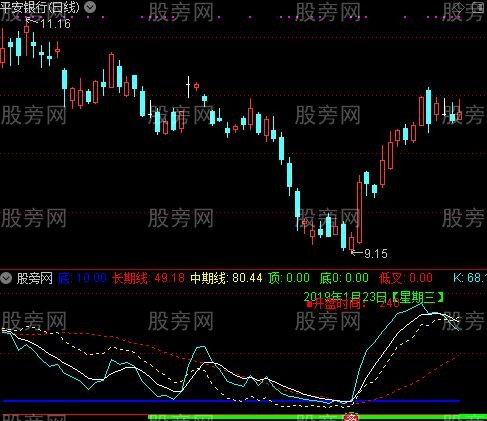Screen dimensions: 487x421
Task: Click the 低叉: 0.00 indicator value
Action: 406,278
